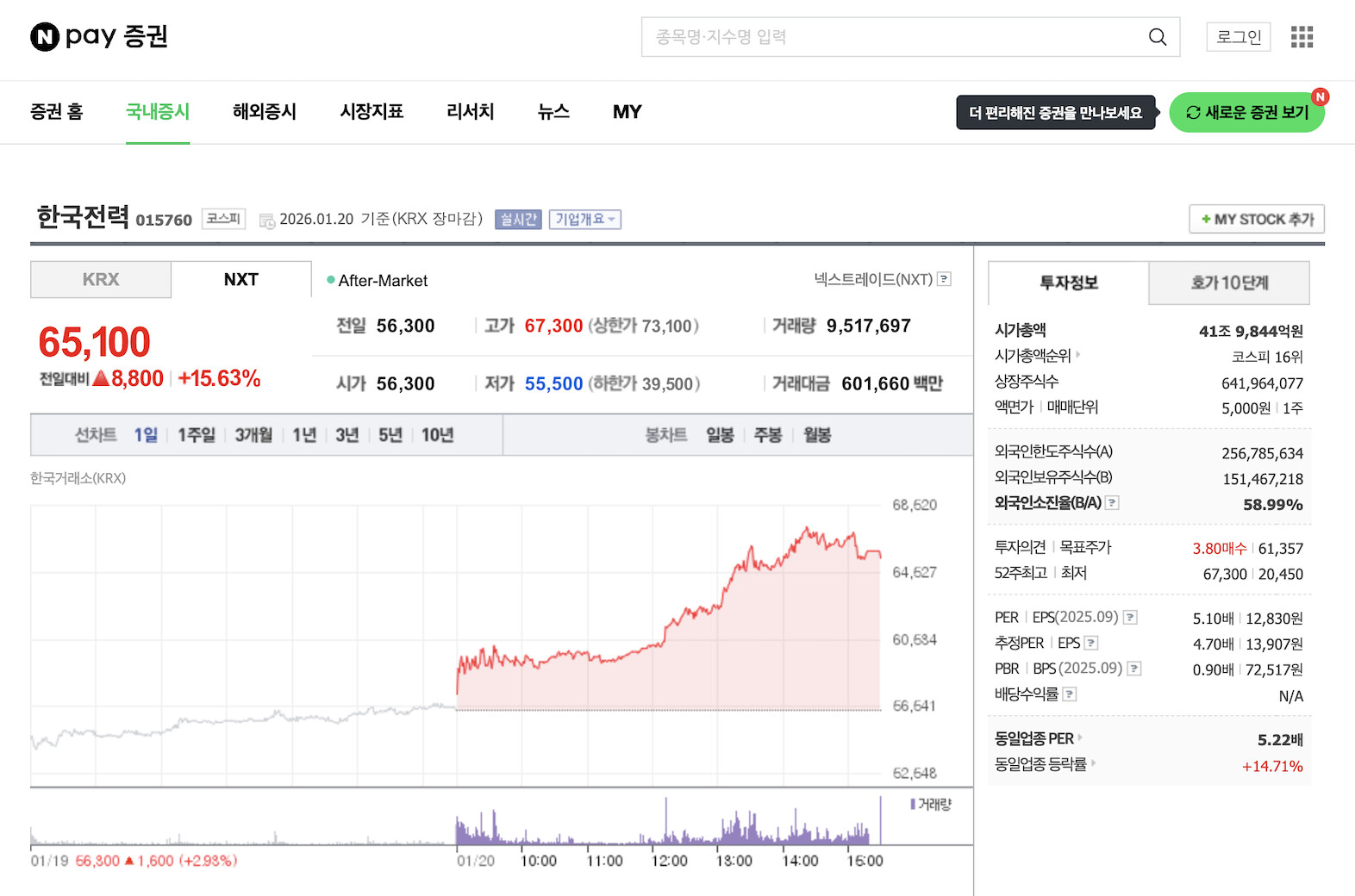Click the 고가 67,300 value
This screenshot has width=1355, height=896.
tap(553, 326)
